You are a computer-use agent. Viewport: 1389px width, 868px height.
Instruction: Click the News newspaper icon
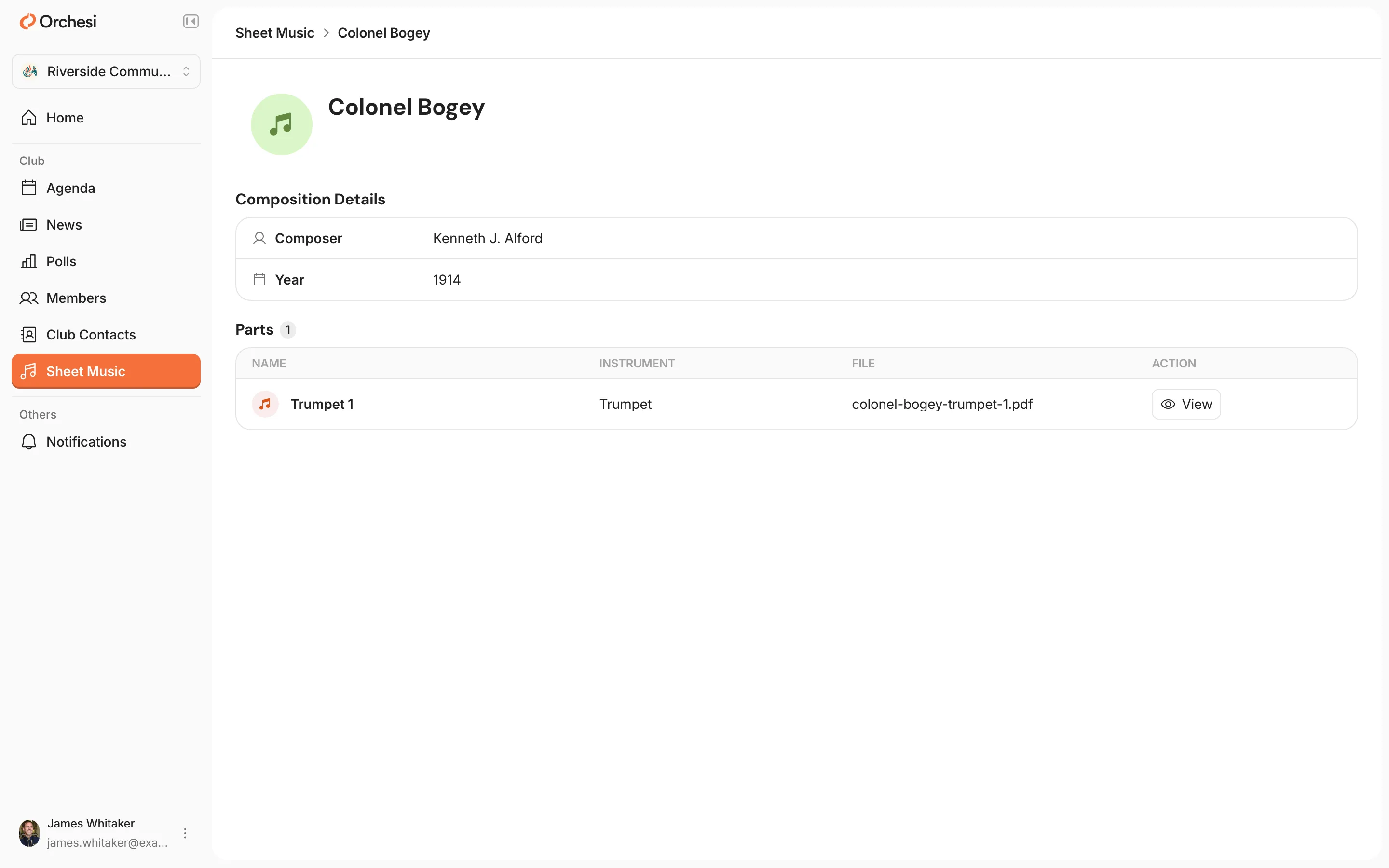coord(29,224)
